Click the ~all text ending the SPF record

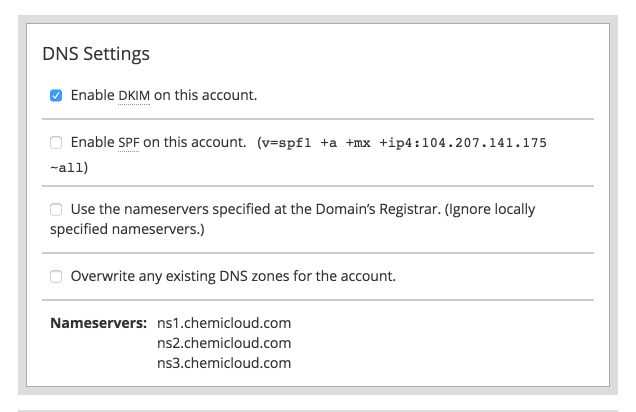pos(67,168)
